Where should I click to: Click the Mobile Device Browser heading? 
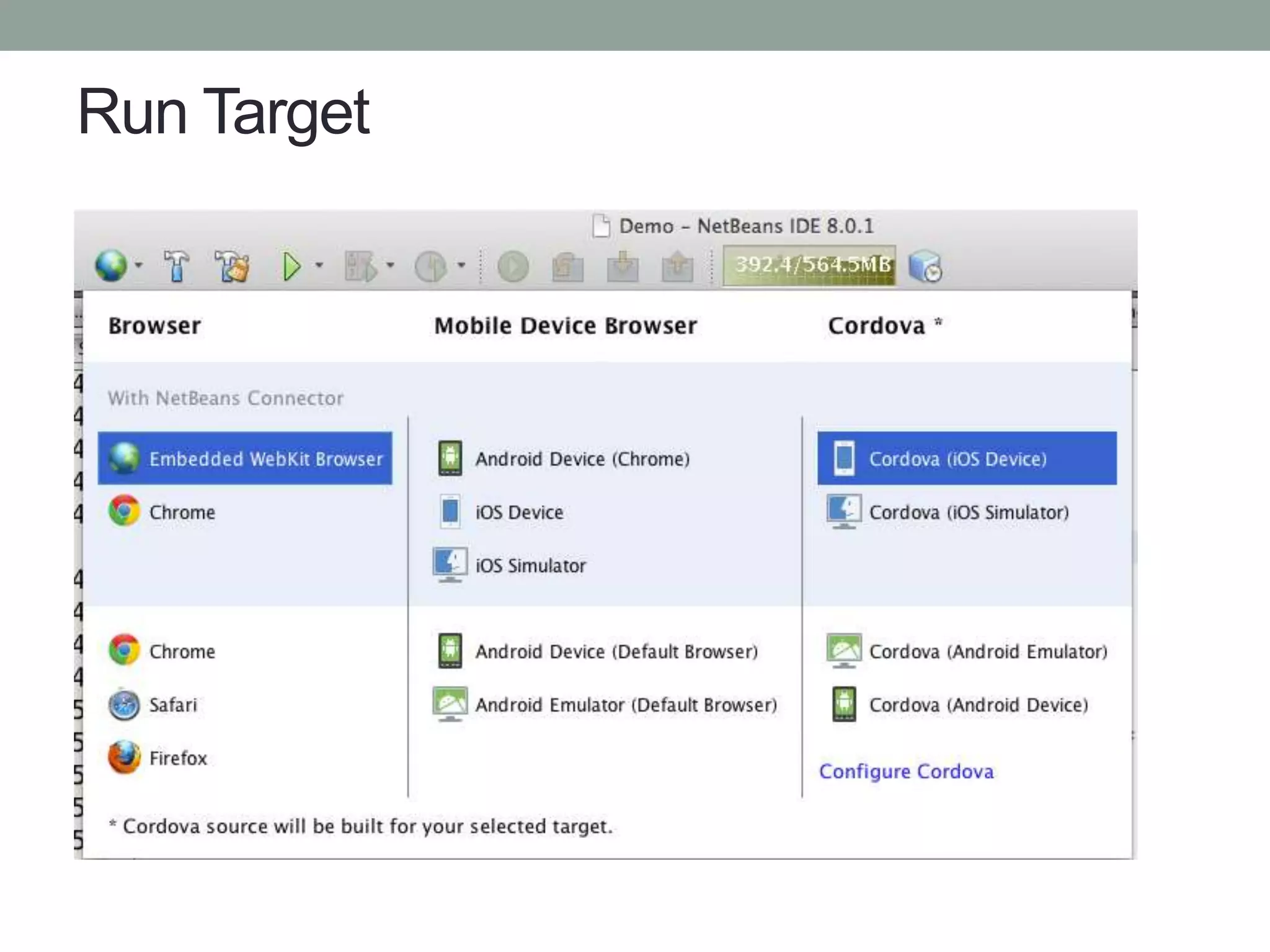(x=566, y=326)
